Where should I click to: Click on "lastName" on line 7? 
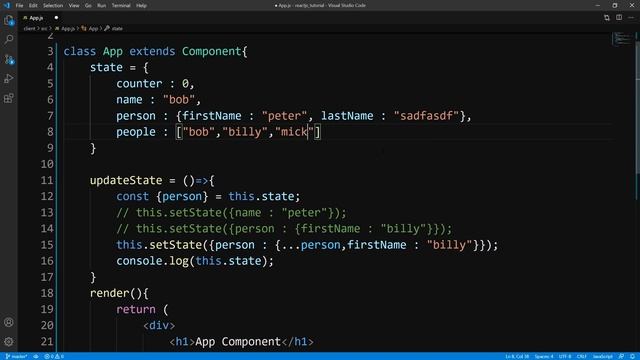[x=347, y=116]
